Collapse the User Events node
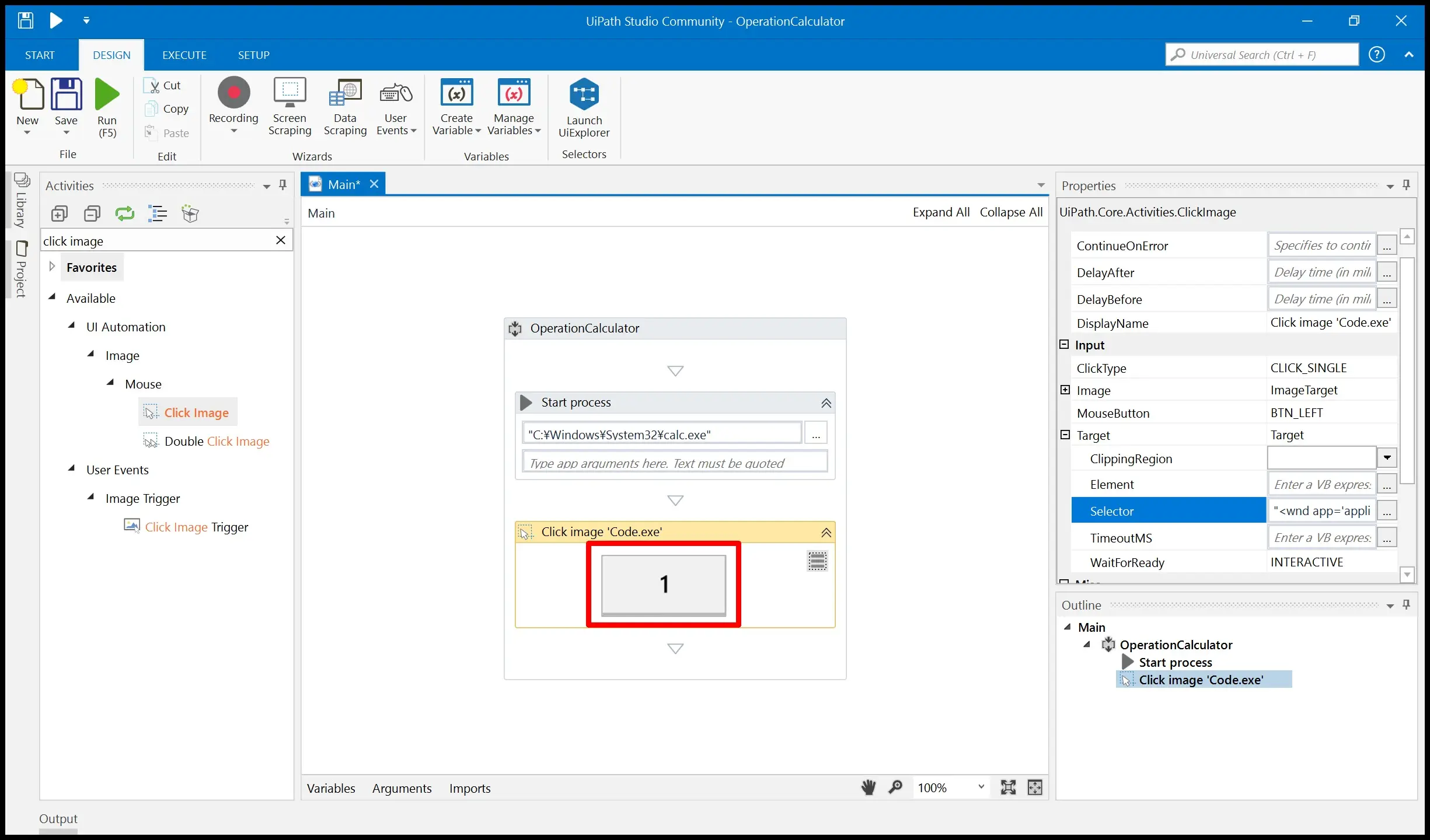Viewport: 1430px width, 840px height. tap(72, 468)
